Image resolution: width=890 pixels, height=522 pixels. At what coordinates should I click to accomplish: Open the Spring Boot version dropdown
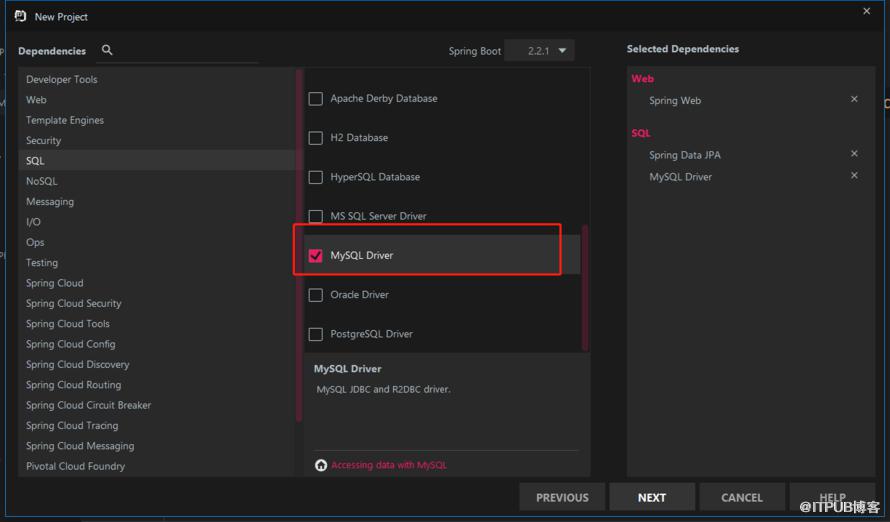[x=539, y=50]
